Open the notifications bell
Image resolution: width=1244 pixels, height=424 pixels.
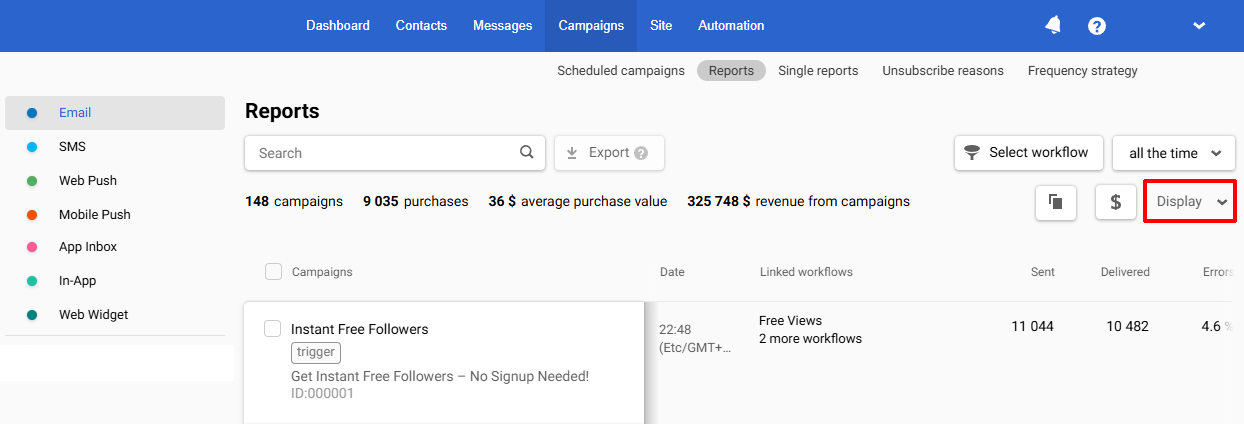point(1053,25)
